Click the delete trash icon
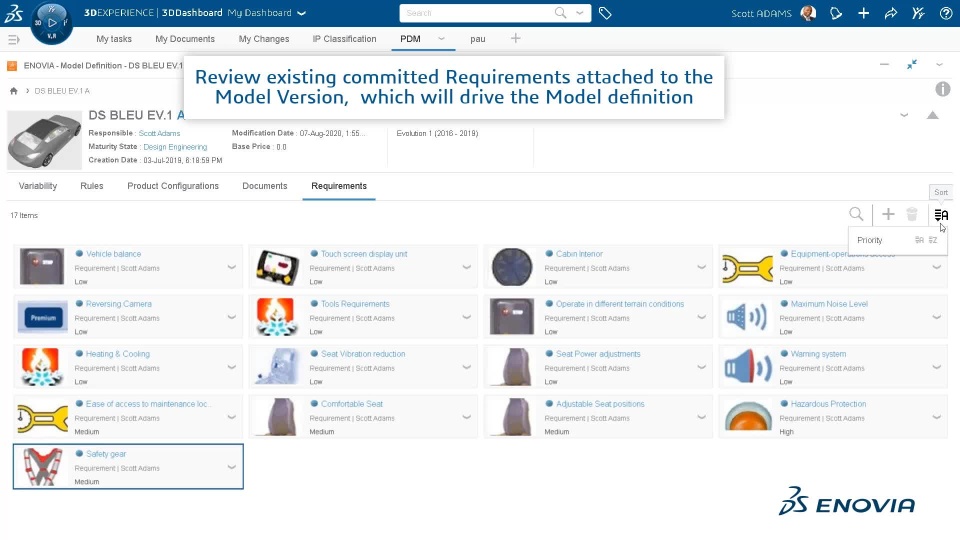The height and width of the screenshot is (540, 960). (x=912, y=214)
